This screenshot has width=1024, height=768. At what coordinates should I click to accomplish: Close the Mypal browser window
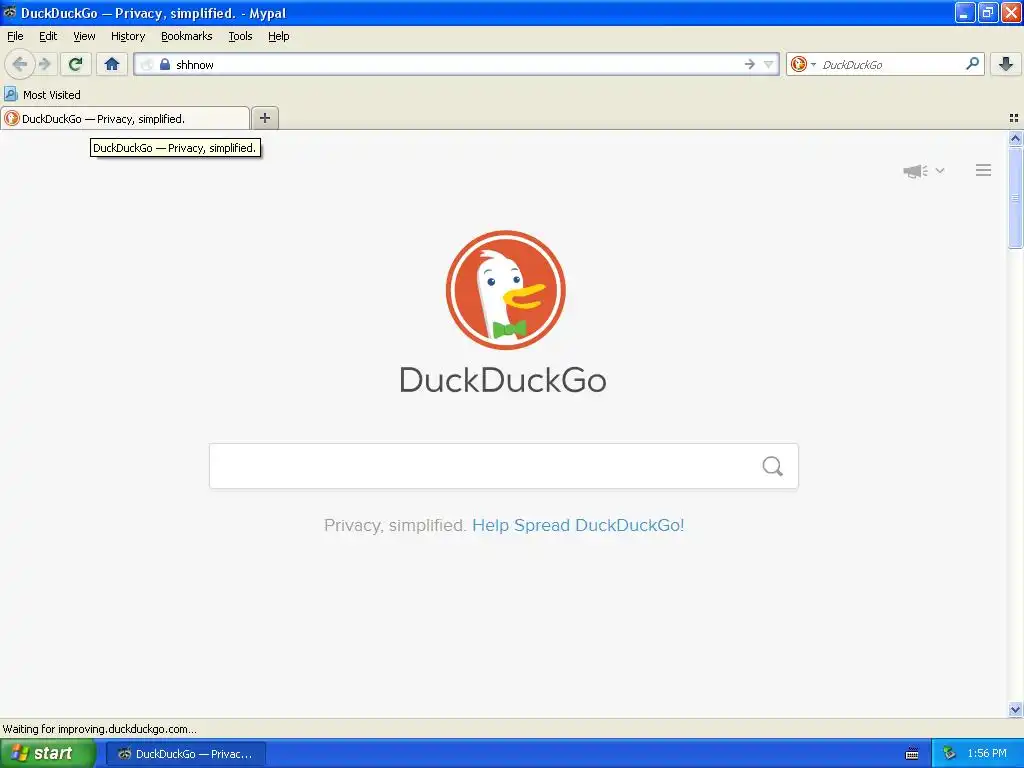click(1011, 12)
